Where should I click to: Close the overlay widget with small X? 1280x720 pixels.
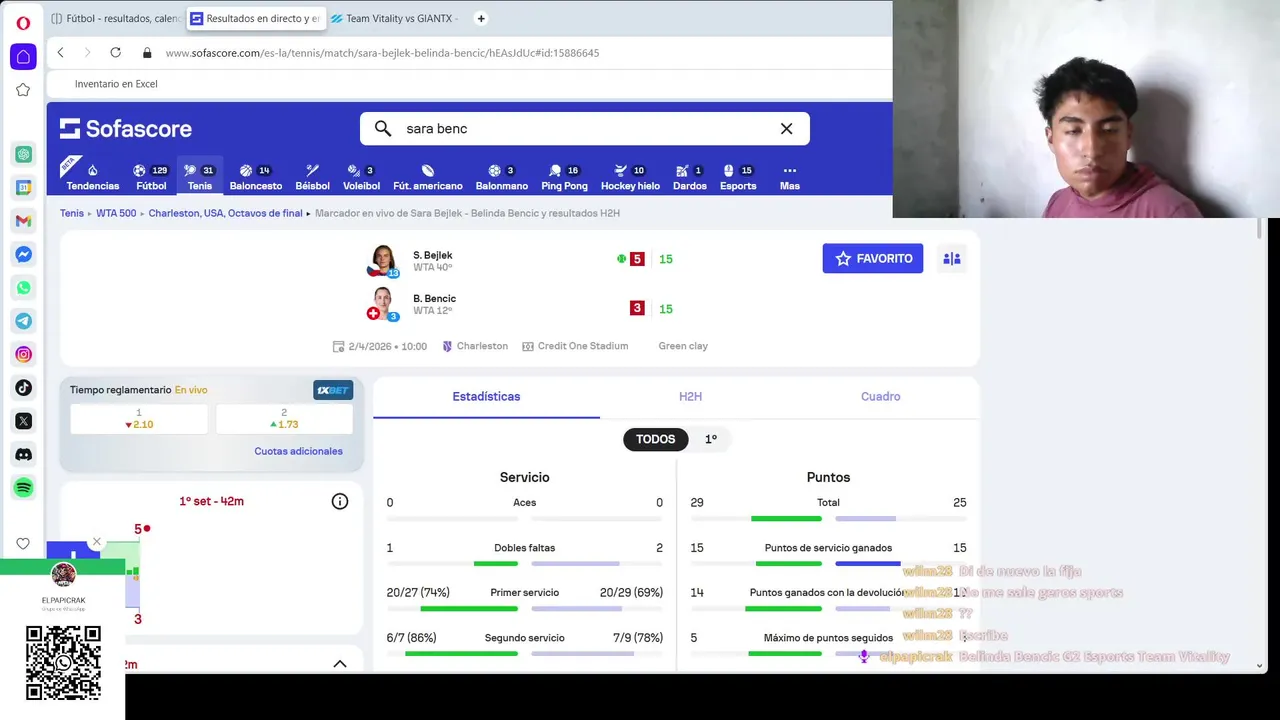[x=97, y=542]
